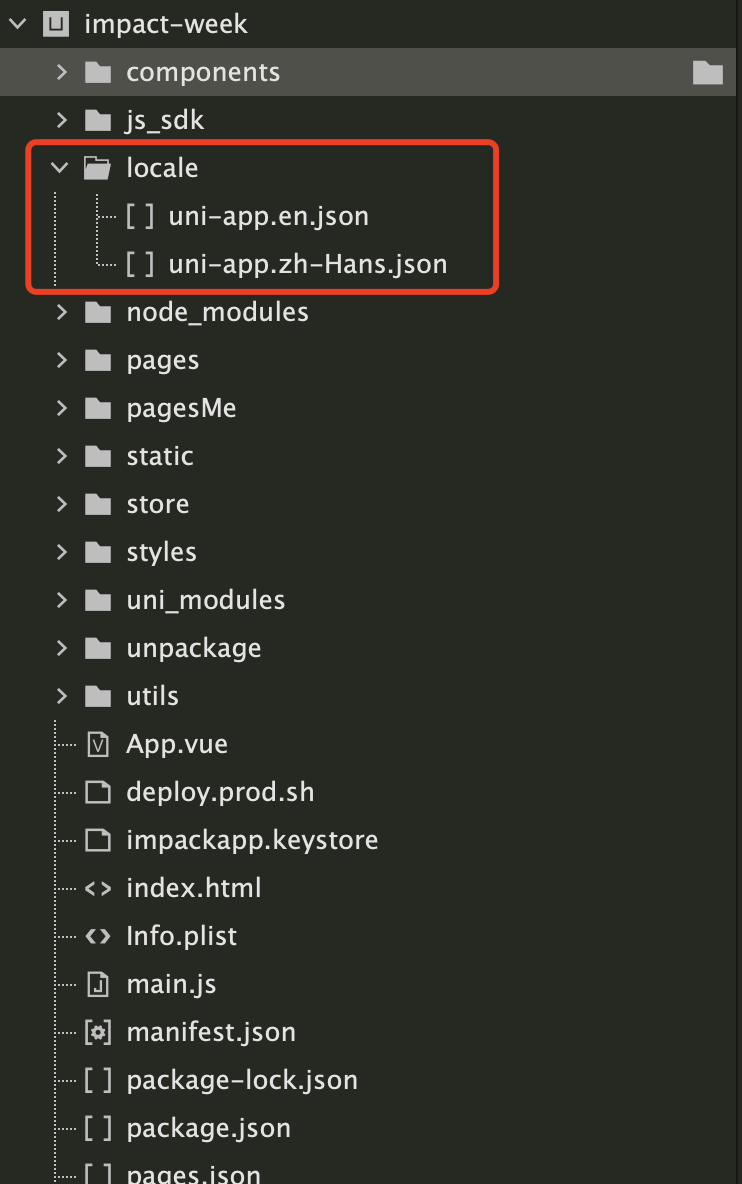
Task: Click the impact-week project icon
Action: tap(56, 24)
